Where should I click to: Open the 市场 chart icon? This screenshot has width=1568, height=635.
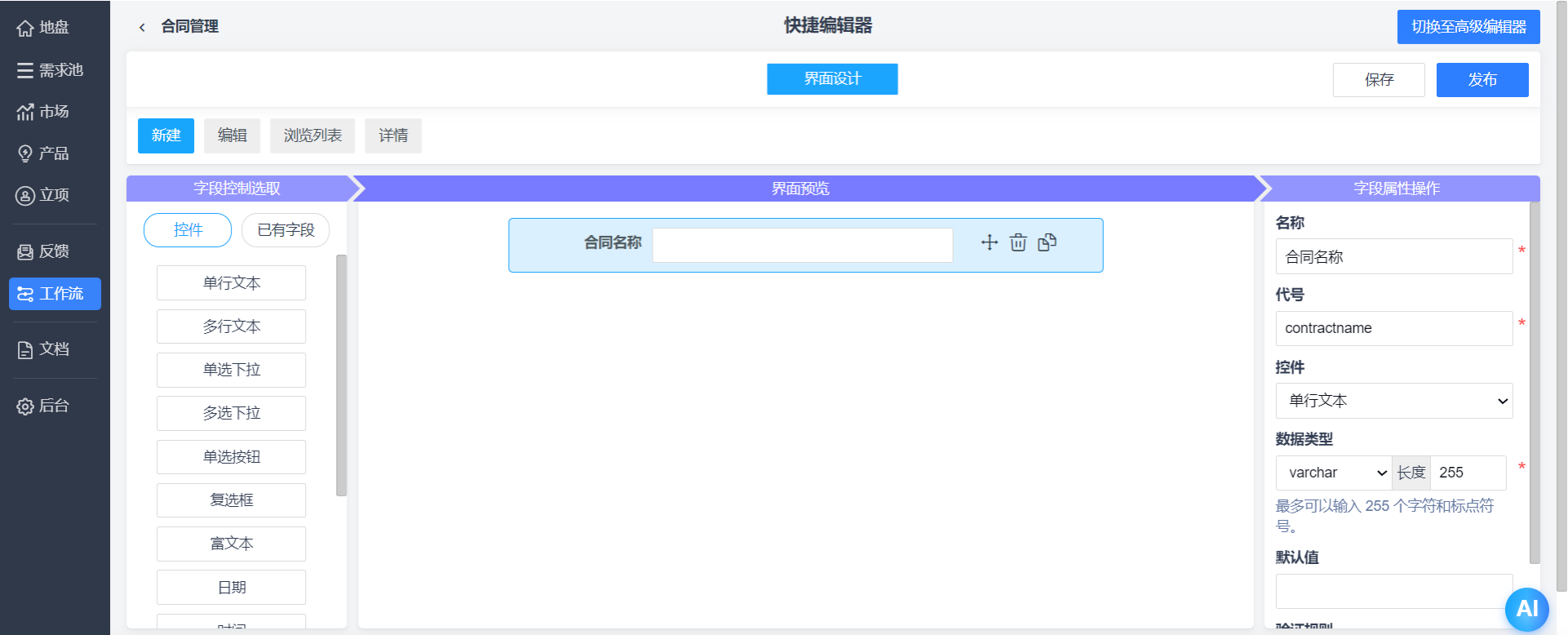(25, 112)
